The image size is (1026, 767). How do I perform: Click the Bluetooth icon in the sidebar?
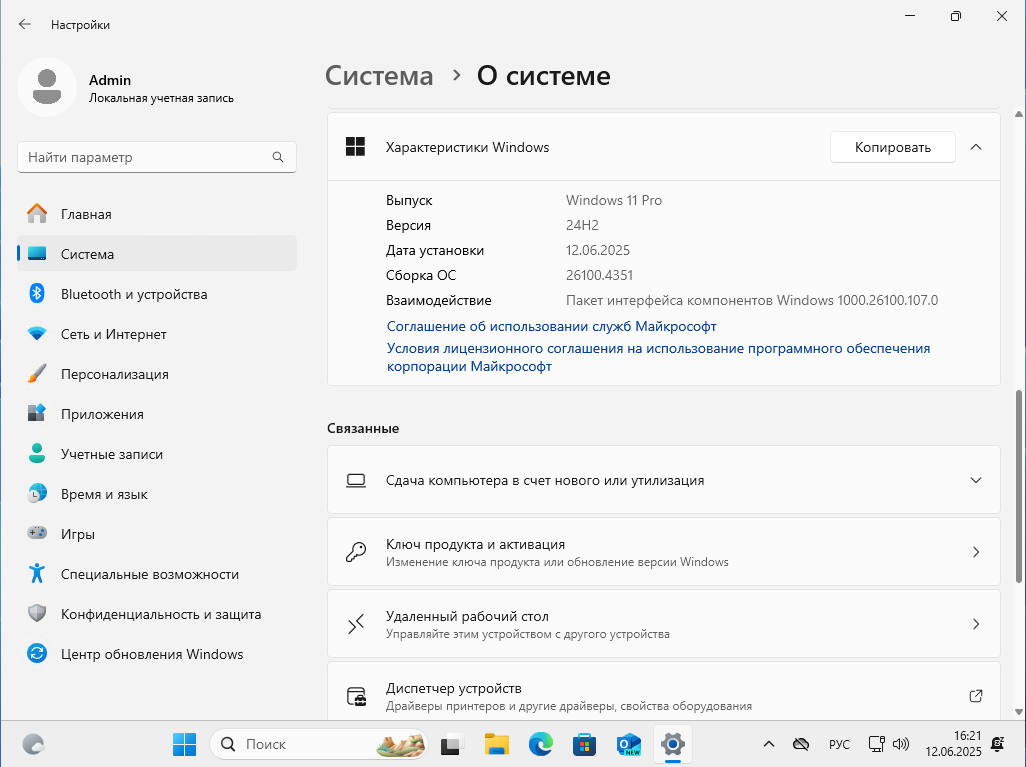[37, 294]
